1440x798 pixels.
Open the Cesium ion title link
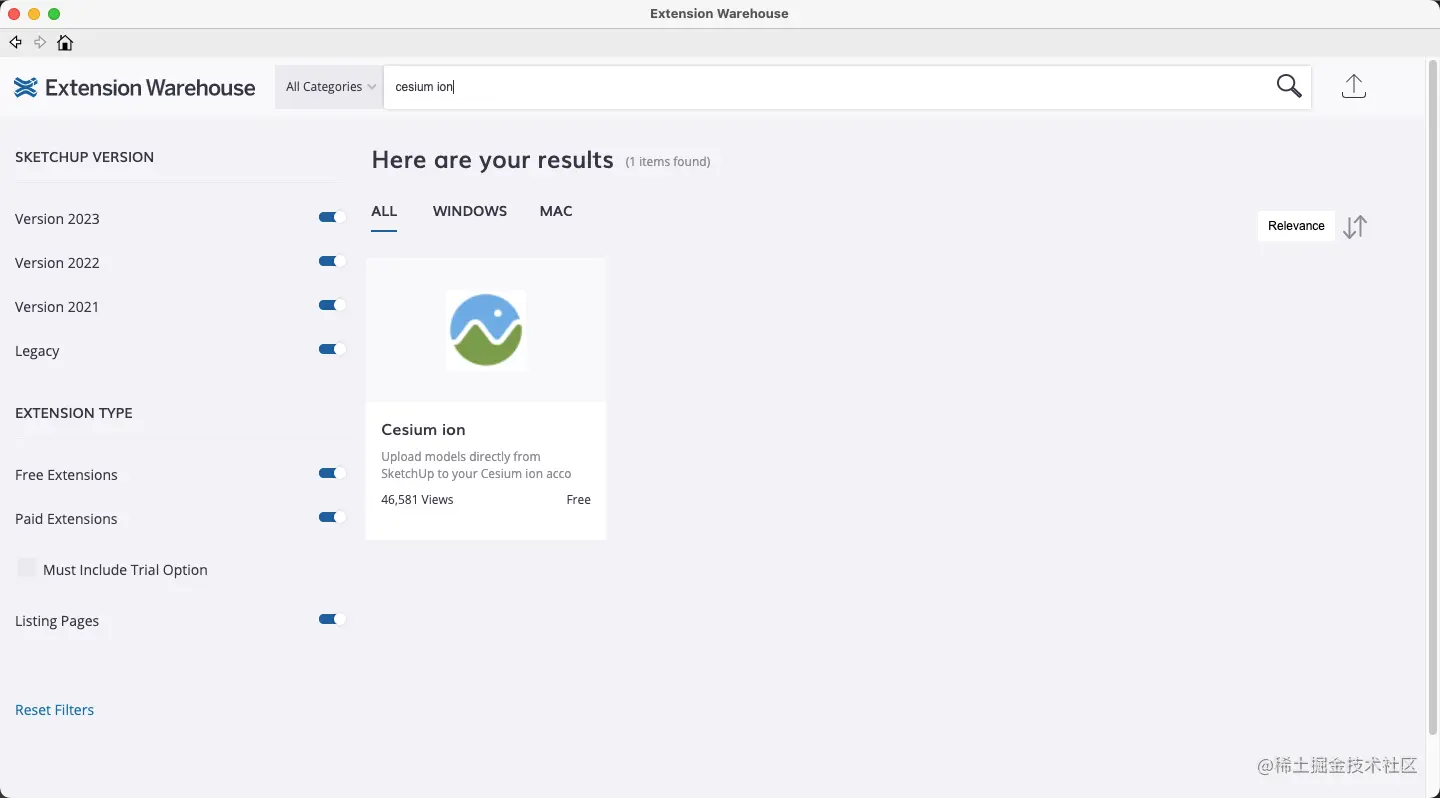tap(423, 430)
